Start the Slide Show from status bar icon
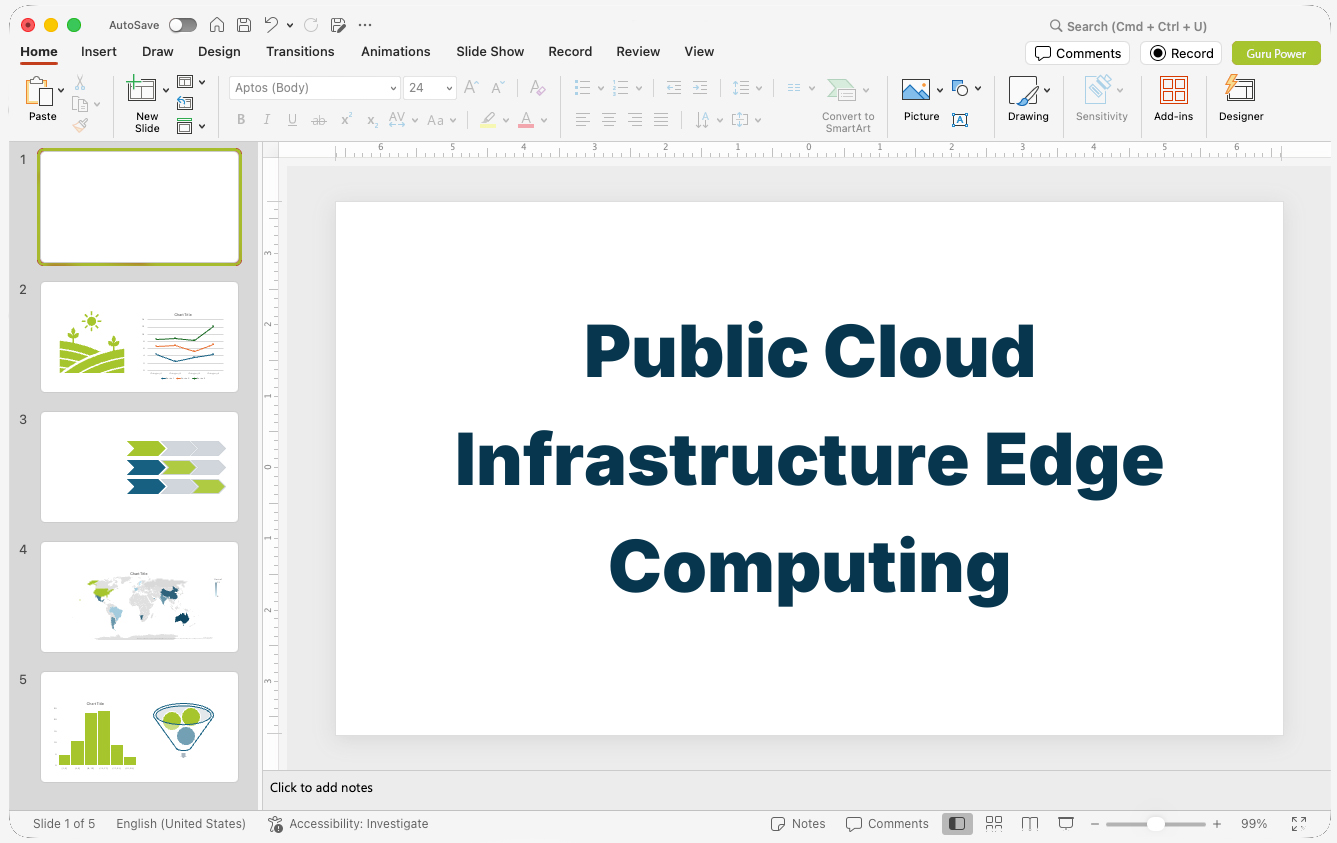 point(1066,824)
